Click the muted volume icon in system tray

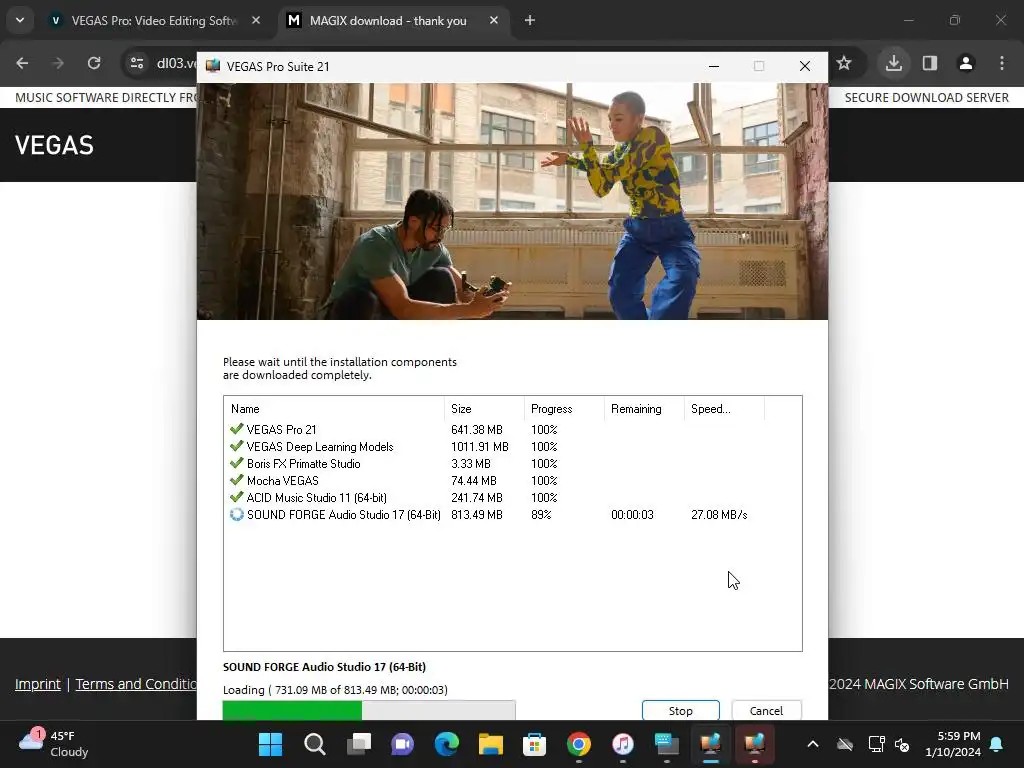(902, 744)
